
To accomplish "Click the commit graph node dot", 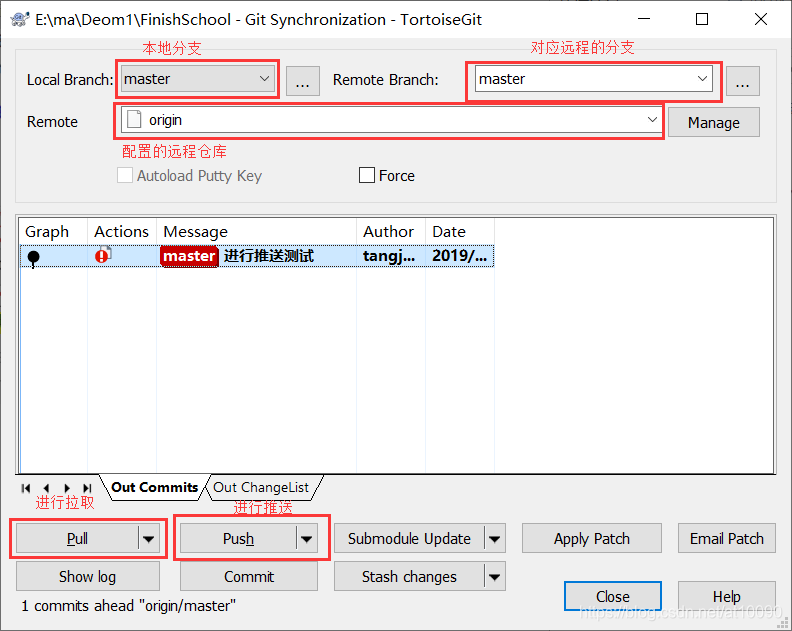I will coord(33,258).
